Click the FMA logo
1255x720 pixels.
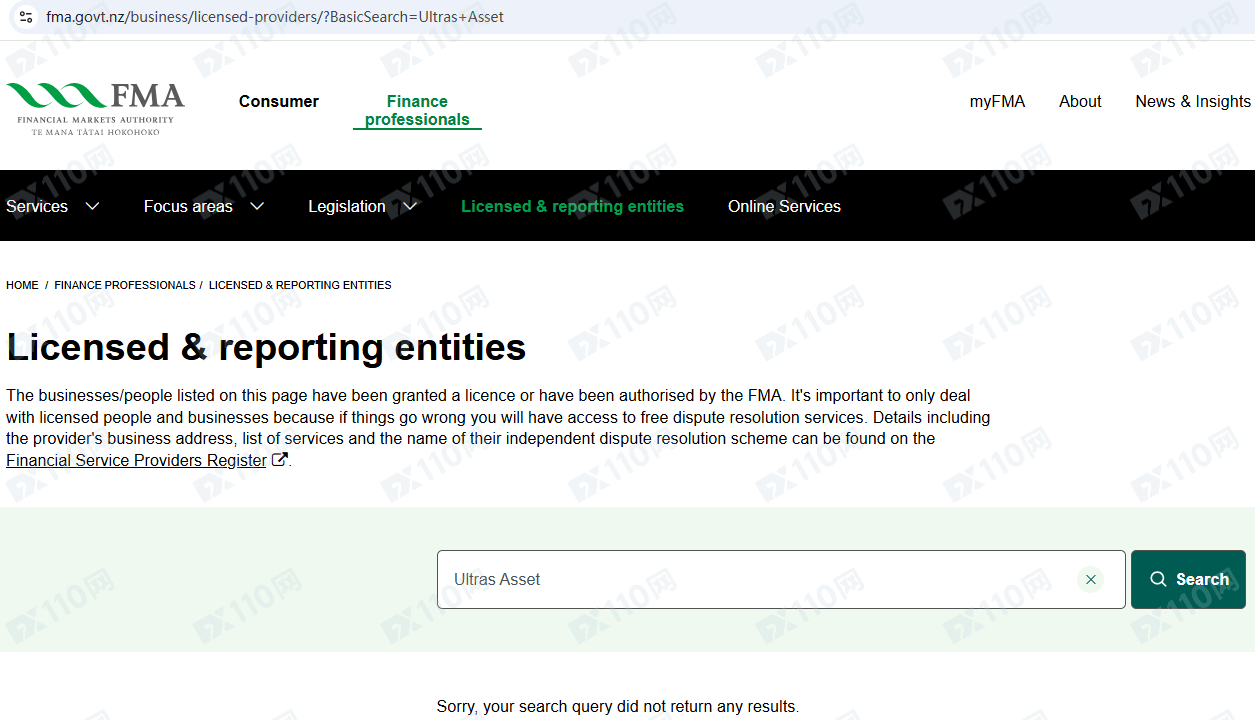pos(95,109)
